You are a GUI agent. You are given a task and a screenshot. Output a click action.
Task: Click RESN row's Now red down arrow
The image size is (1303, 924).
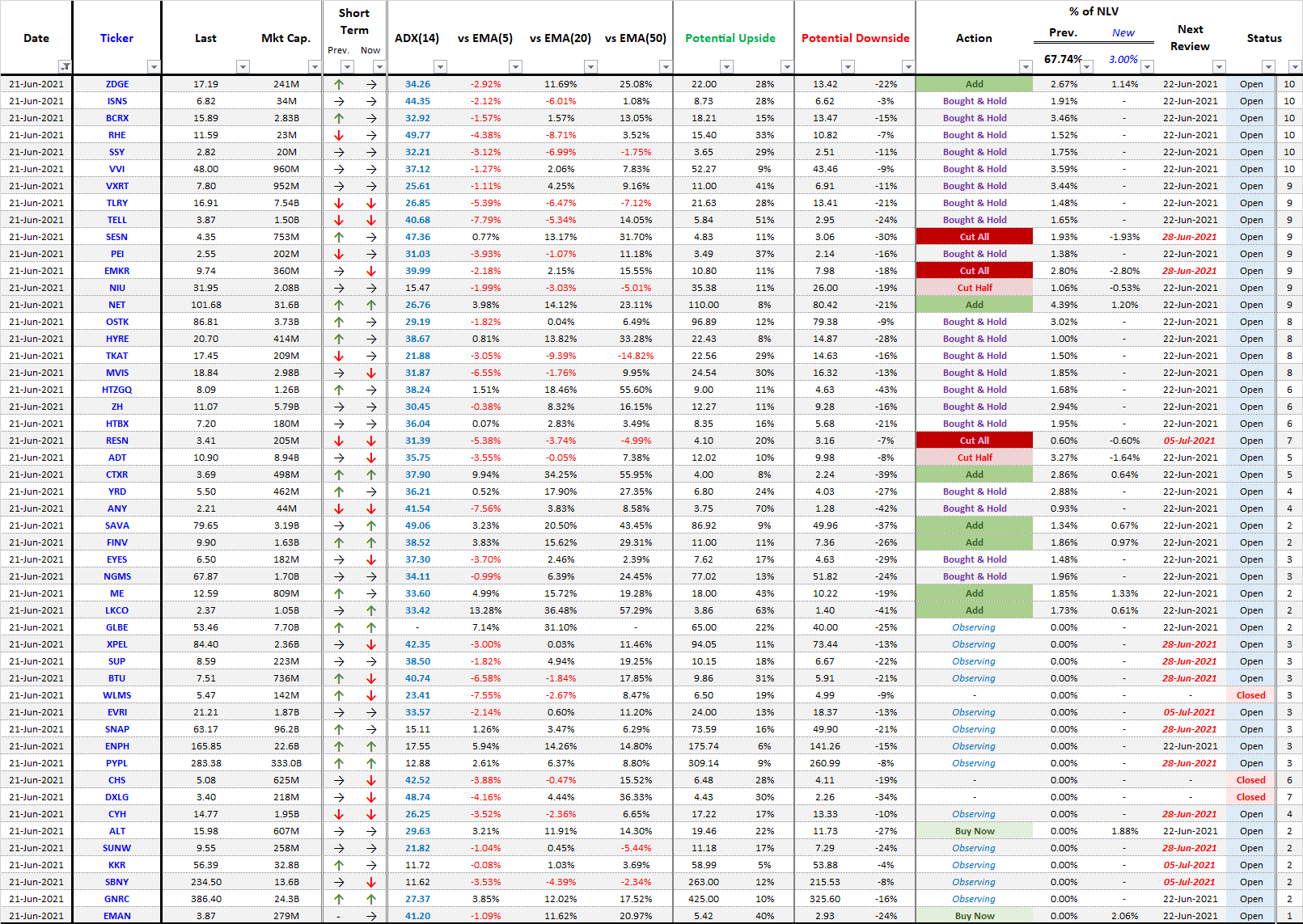click(x=371, y=441)
